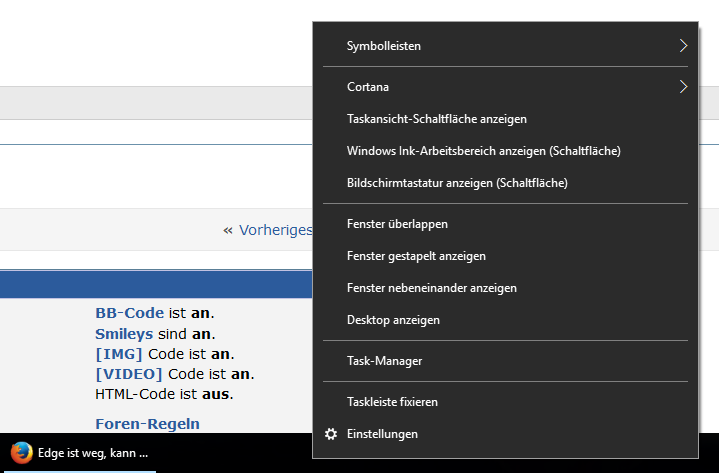Open the Foren-Regeln link
The width and height of the screenshot is (719, 473).
coord(147,424)
